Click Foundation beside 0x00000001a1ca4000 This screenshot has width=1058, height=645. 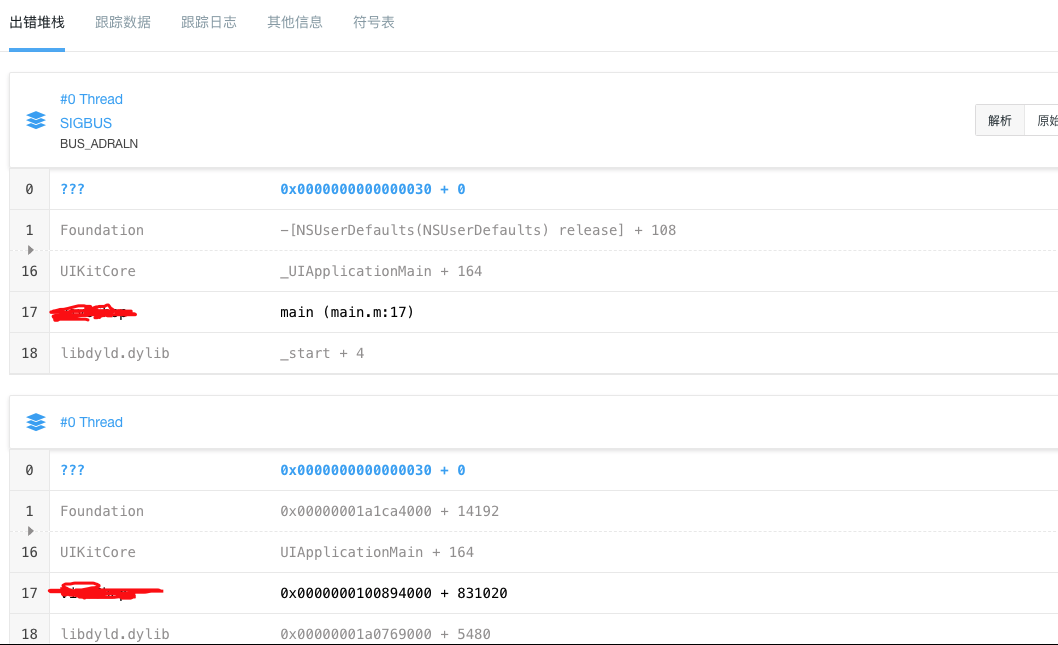(102, 511)
